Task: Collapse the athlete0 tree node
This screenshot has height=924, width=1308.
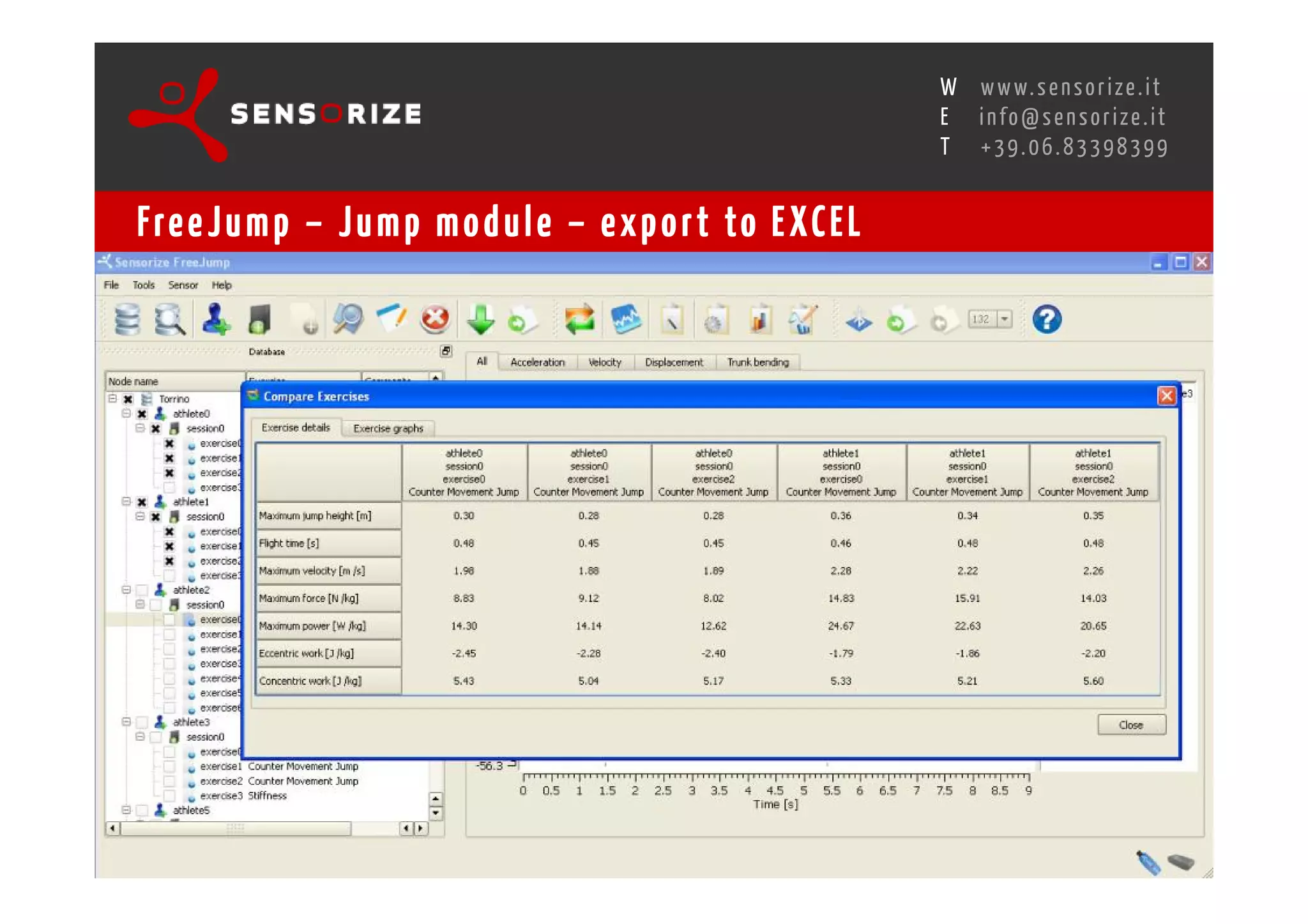Action: coord(126,414)
